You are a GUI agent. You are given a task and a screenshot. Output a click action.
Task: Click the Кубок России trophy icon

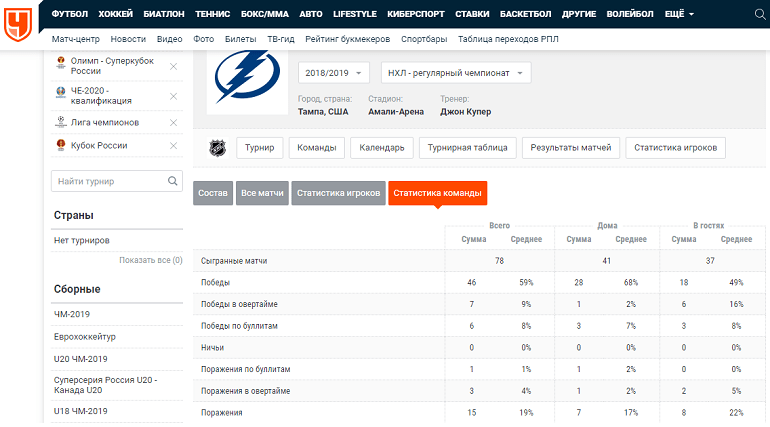tap(61, 145)
